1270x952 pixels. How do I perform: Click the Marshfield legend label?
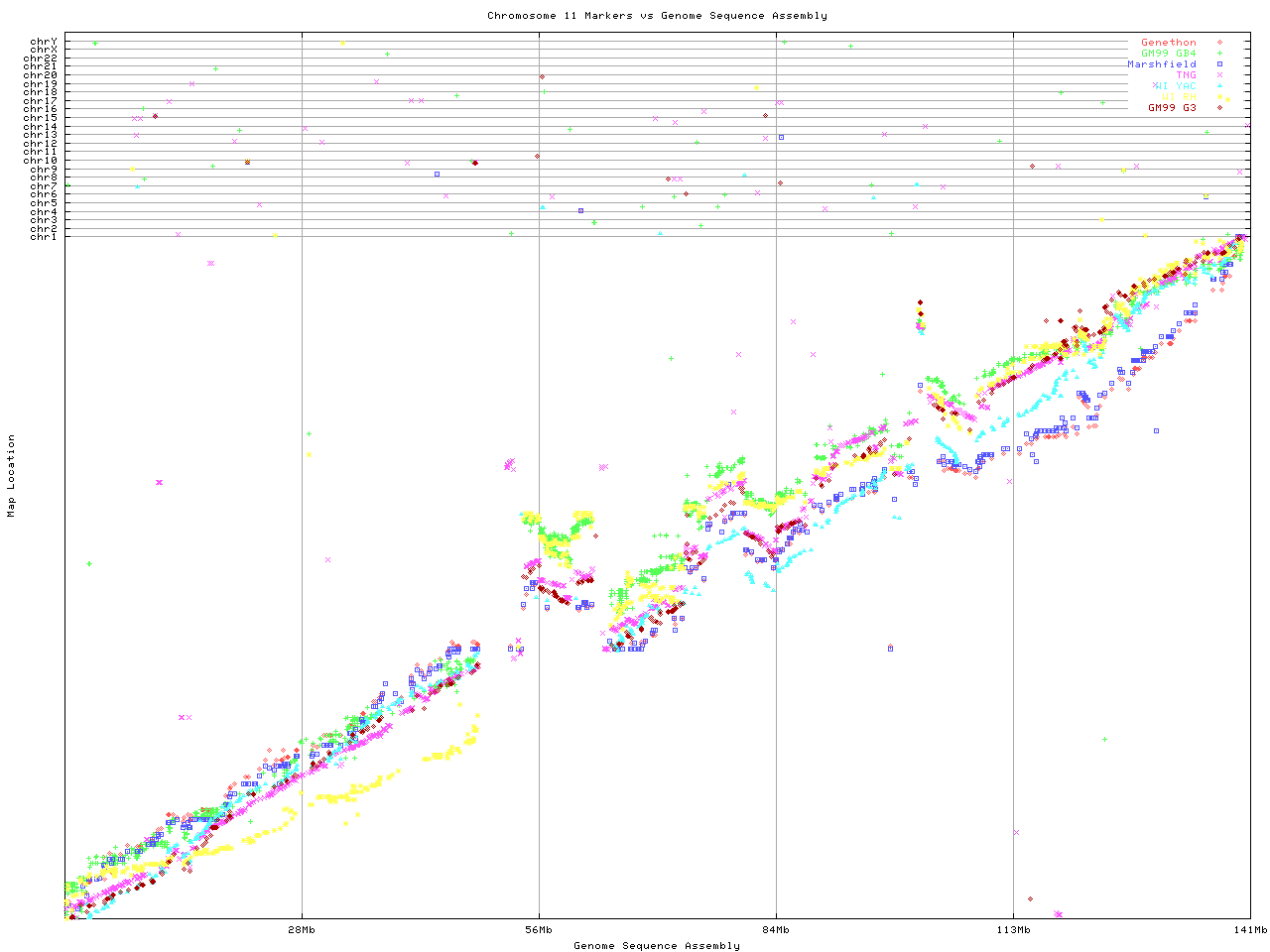(x=1161, y=64)
